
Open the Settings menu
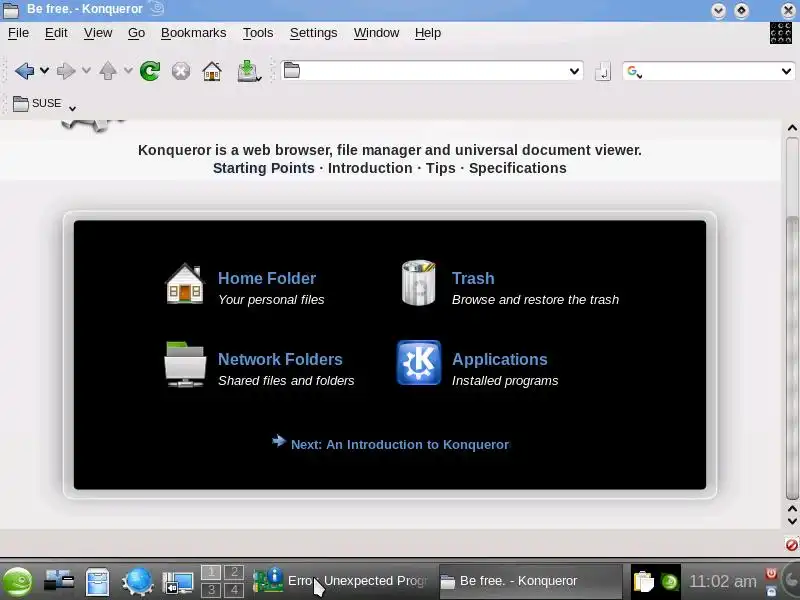(x=313, y=33)
